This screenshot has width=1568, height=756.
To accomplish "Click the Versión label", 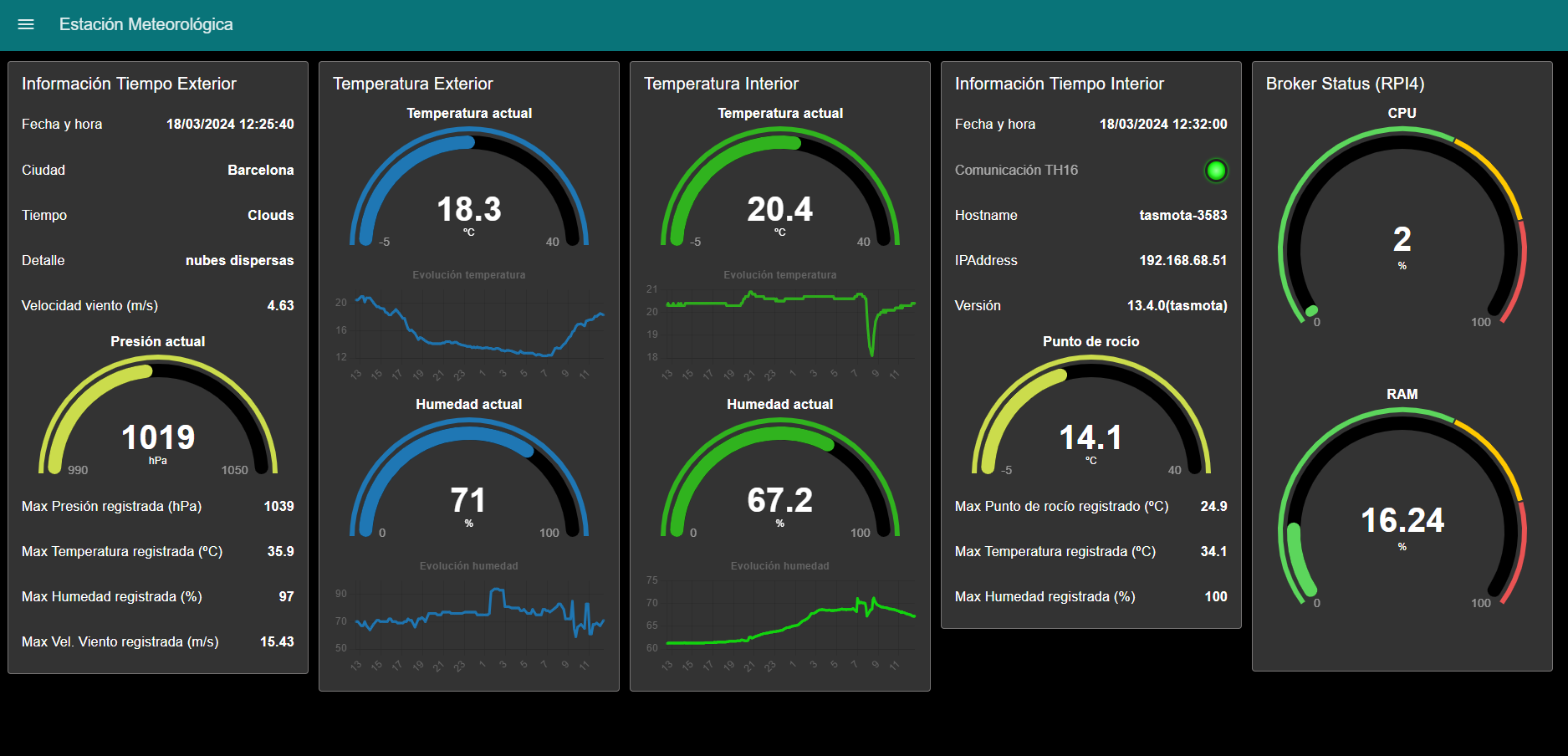I will pos(978,305).
